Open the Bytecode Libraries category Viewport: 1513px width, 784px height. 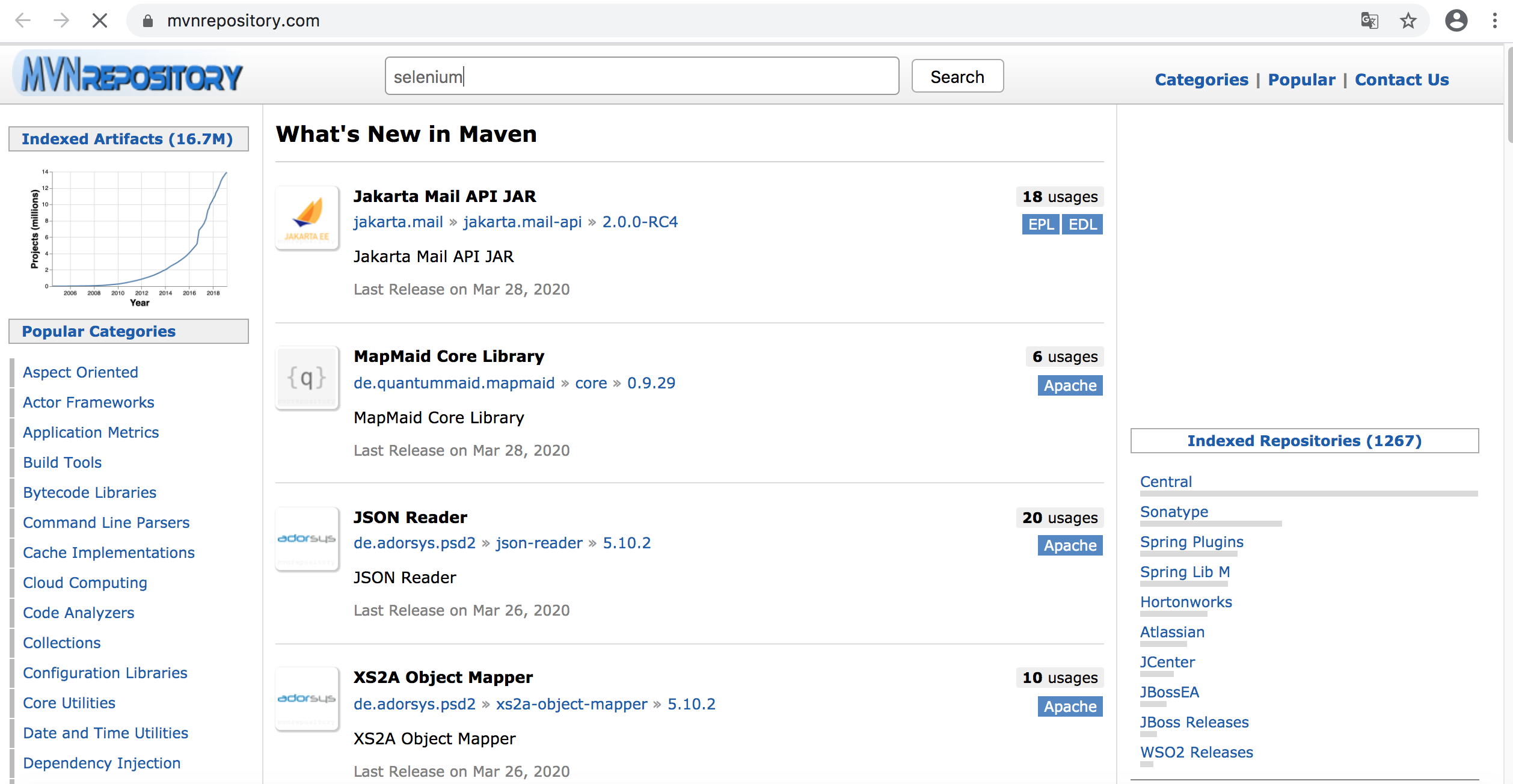[x=90, y=492]
